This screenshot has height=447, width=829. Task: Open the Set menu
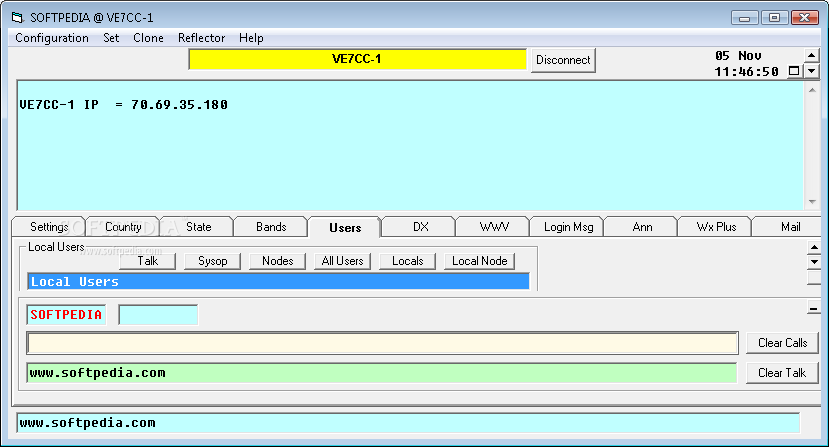[111, 38]
